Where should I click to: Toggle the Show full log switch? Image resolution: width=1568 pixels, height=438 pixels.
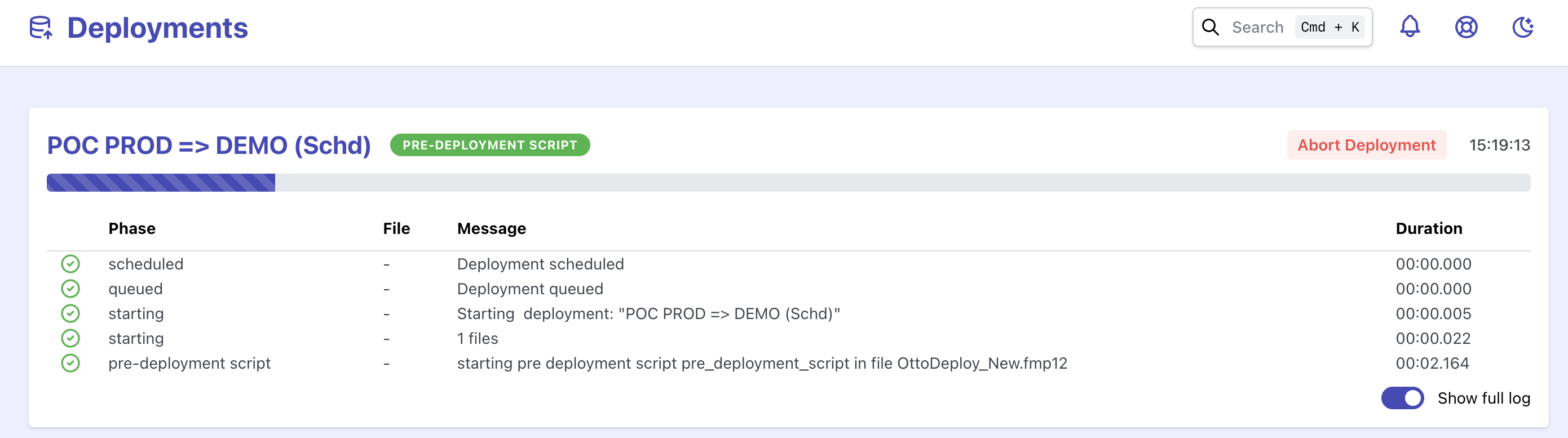click(x=1402, y=399)
